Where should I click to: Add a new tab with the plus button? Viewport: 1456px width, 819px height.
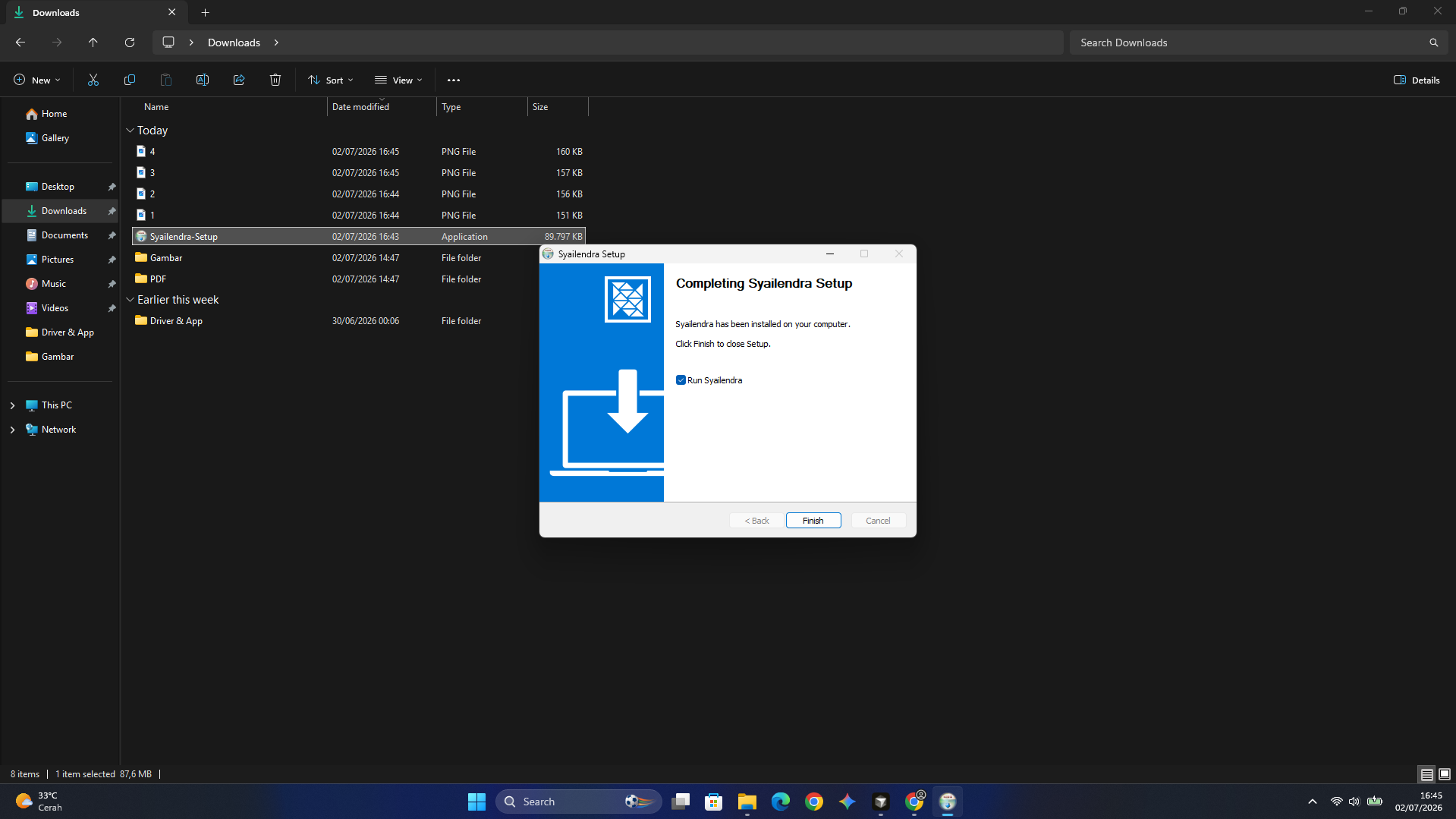tap(205, 12)
